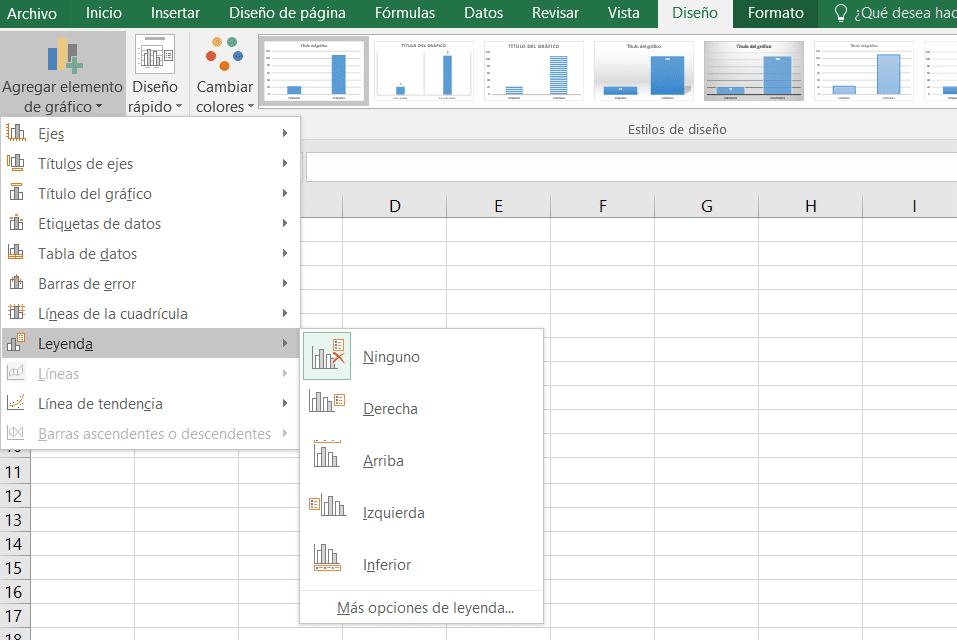This screenshot has height=640, width=957.
Task: Expand the Ejes submenu arrow
Action: [284, 133]
